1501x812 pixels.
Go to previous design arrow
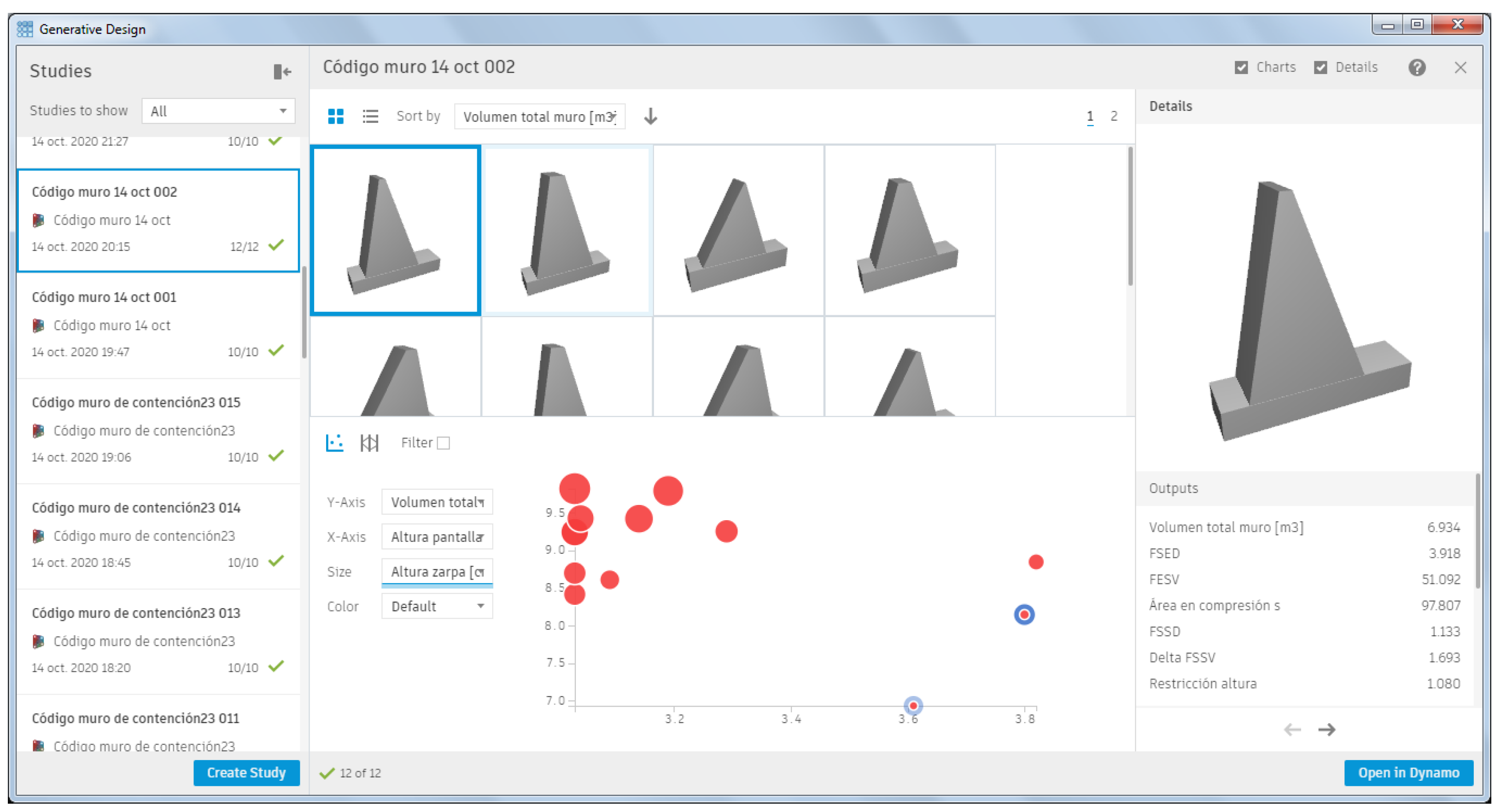1292,729
